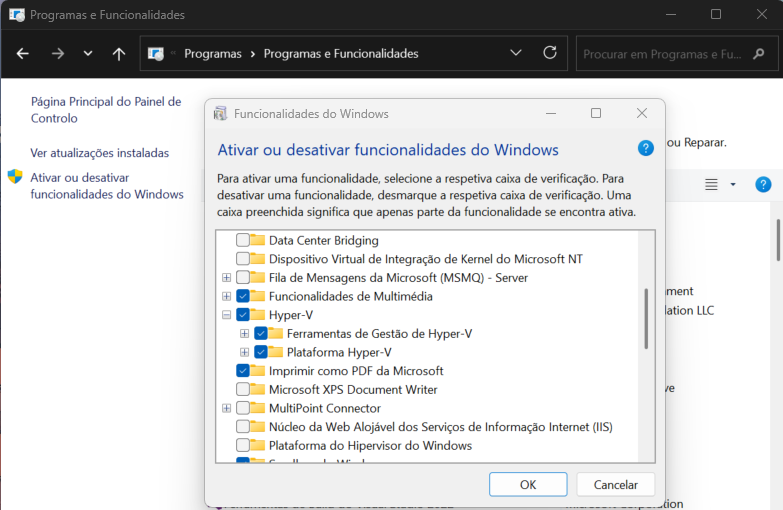Click the blue help icon in the main window

click(763, 185)
